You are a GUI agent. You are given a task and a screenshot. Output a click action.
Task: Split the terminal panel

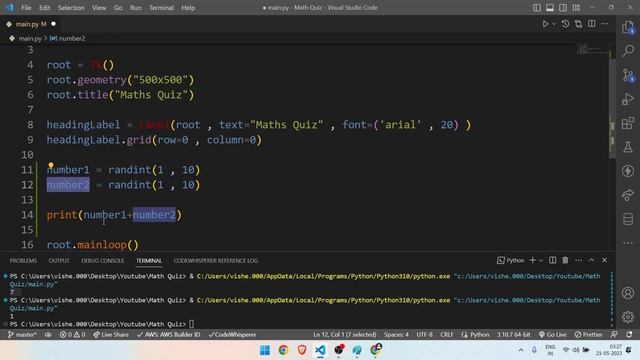coord(552,260)
